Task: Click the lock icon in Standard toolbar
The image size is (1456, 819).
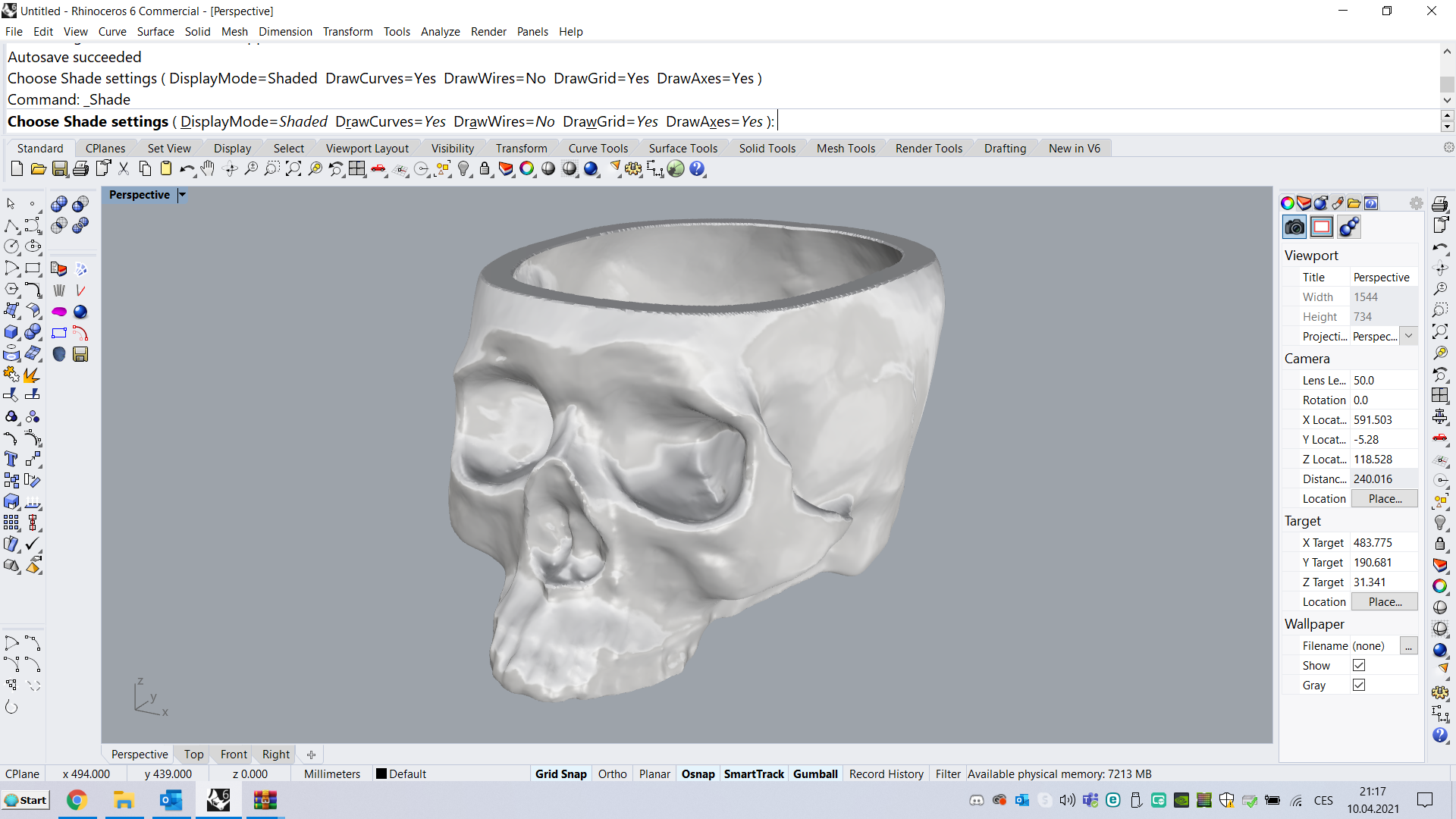Action: click(485, 169)
